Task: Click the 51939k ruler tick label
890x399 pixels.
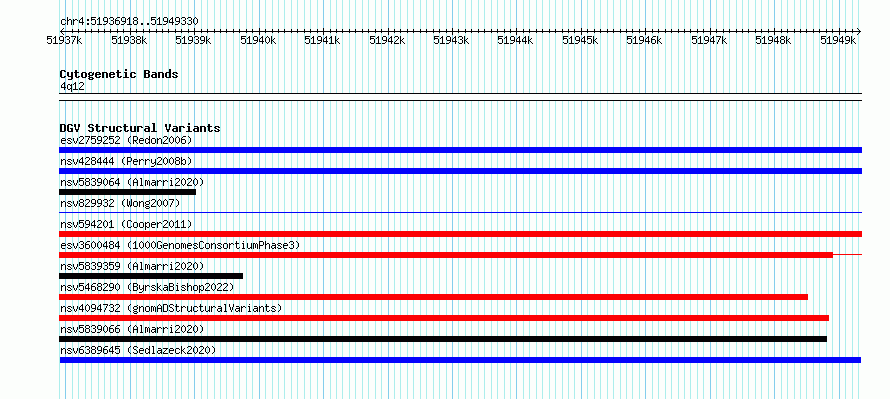Action: pos(194,40)
